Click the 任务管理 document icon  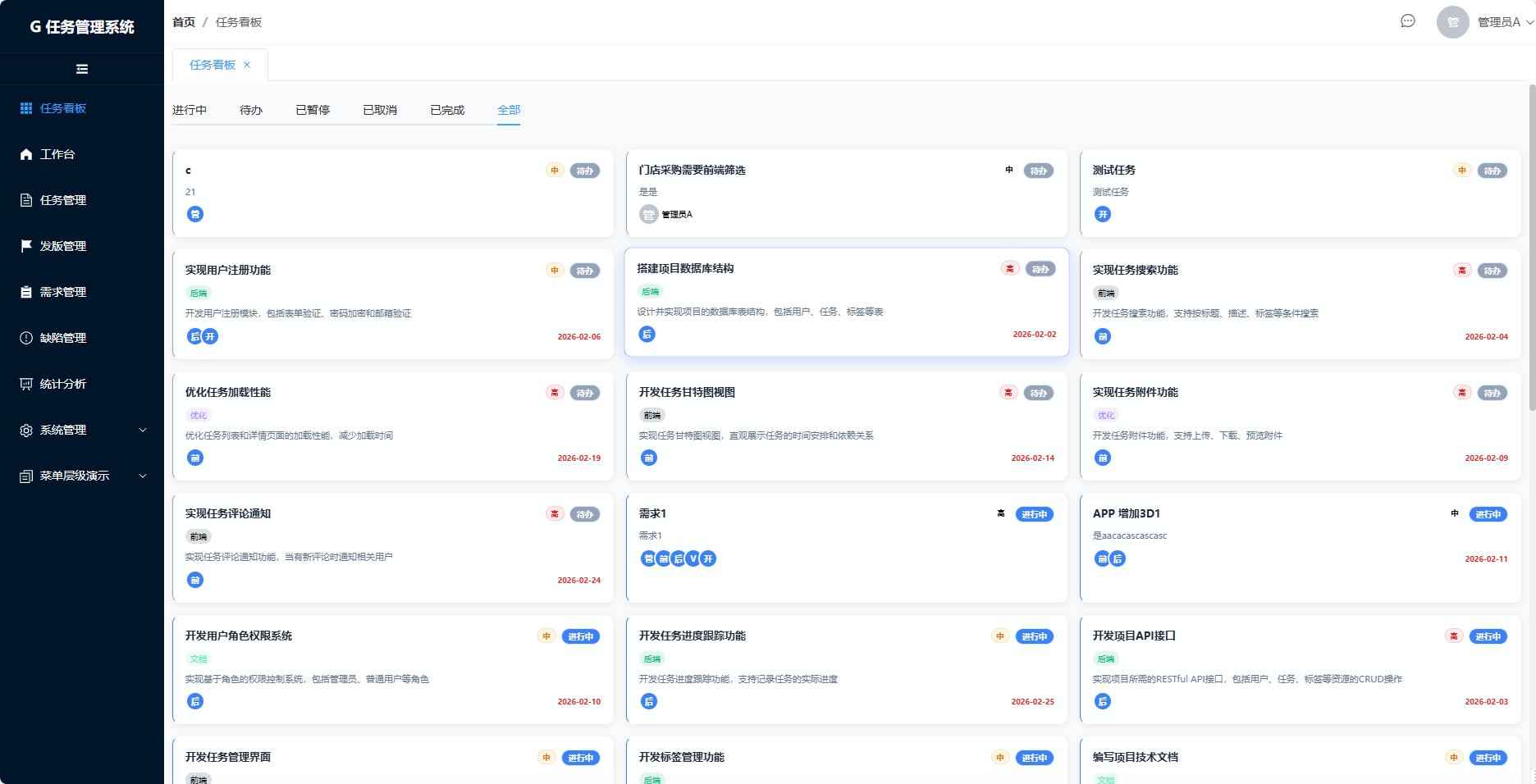(x=26, y=200)
